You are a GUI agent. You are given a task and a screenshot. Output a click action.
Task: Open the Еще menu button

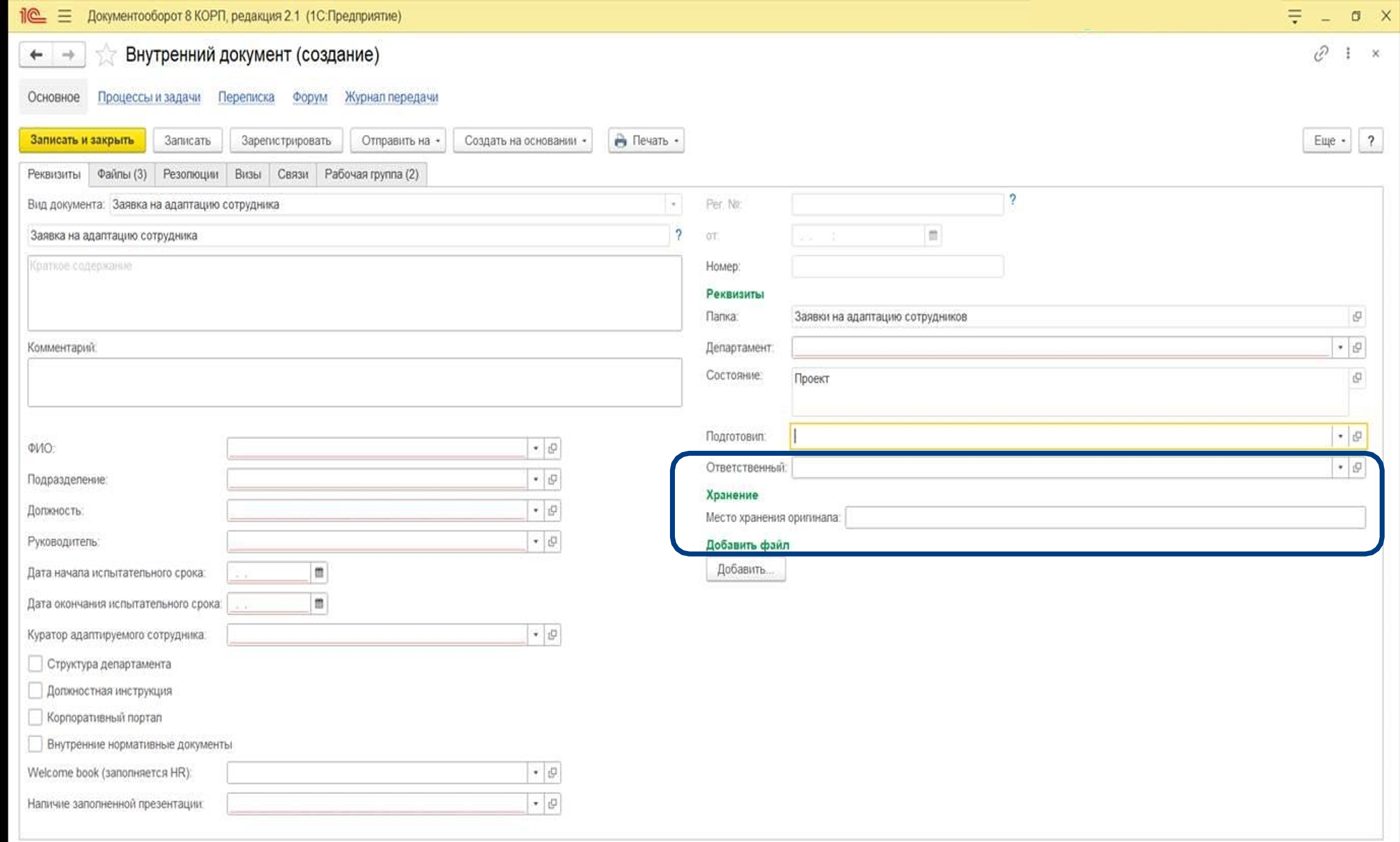1327,140
